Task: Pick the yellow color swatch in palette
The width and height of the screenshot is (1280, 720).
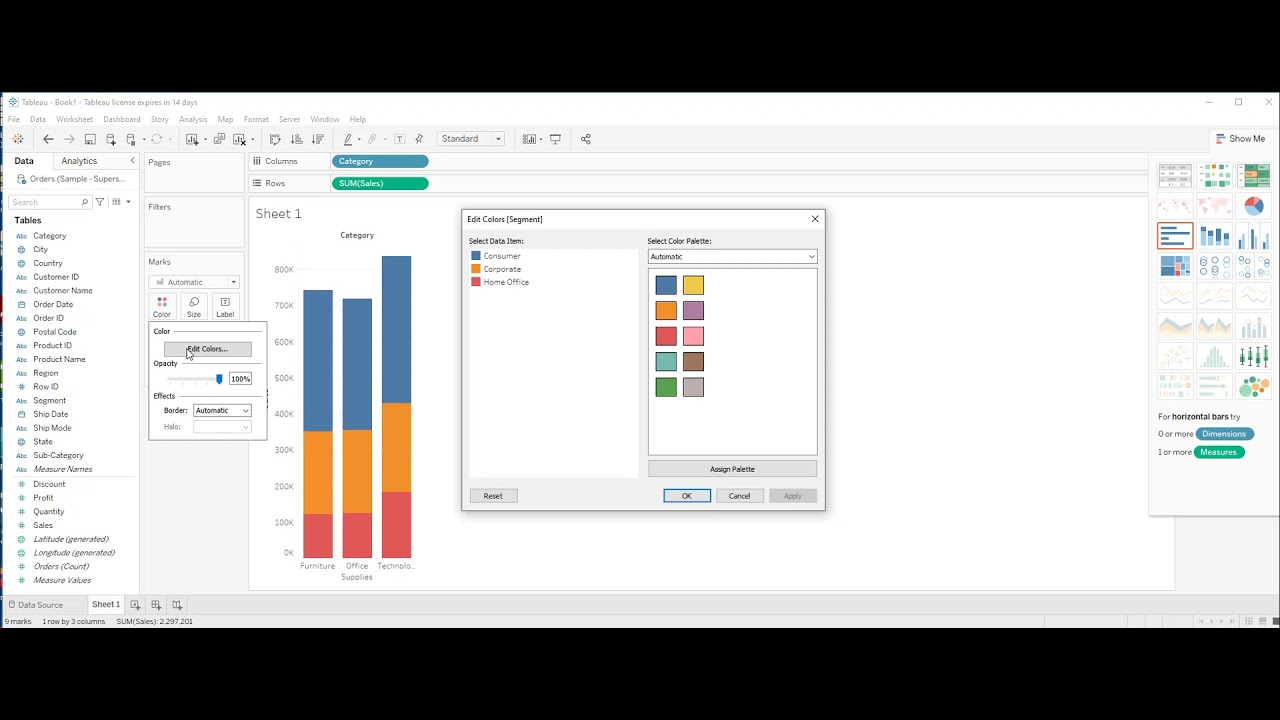Action: coord(693,285)
